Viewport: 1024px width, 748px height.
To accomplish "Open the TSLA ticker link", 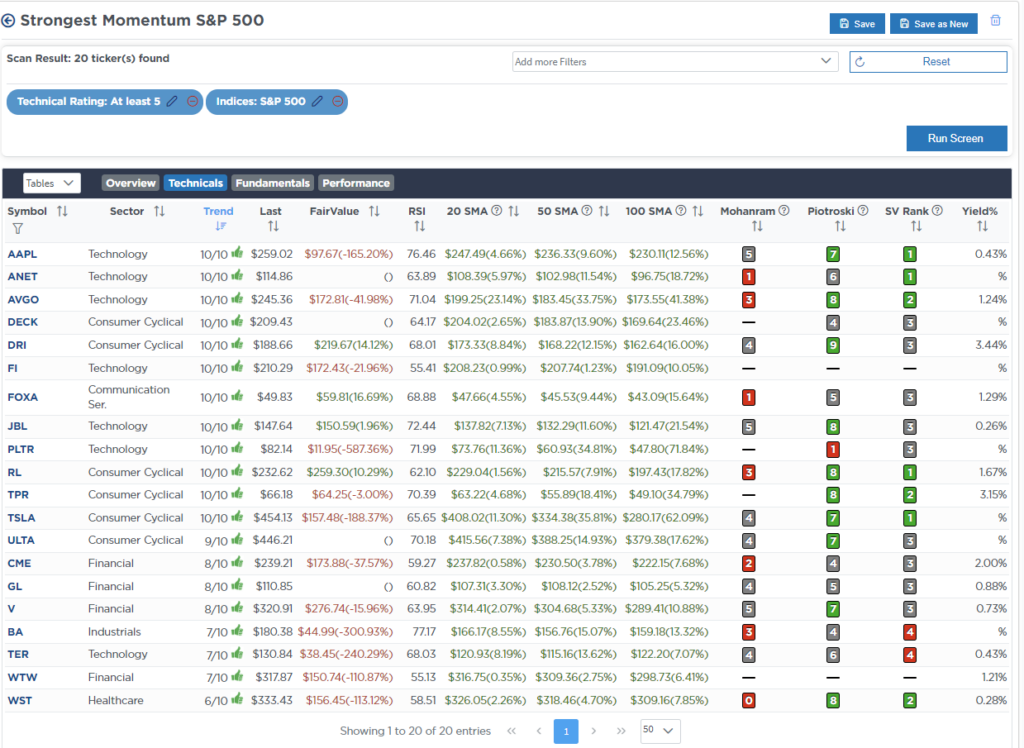I will pos(22,518).
